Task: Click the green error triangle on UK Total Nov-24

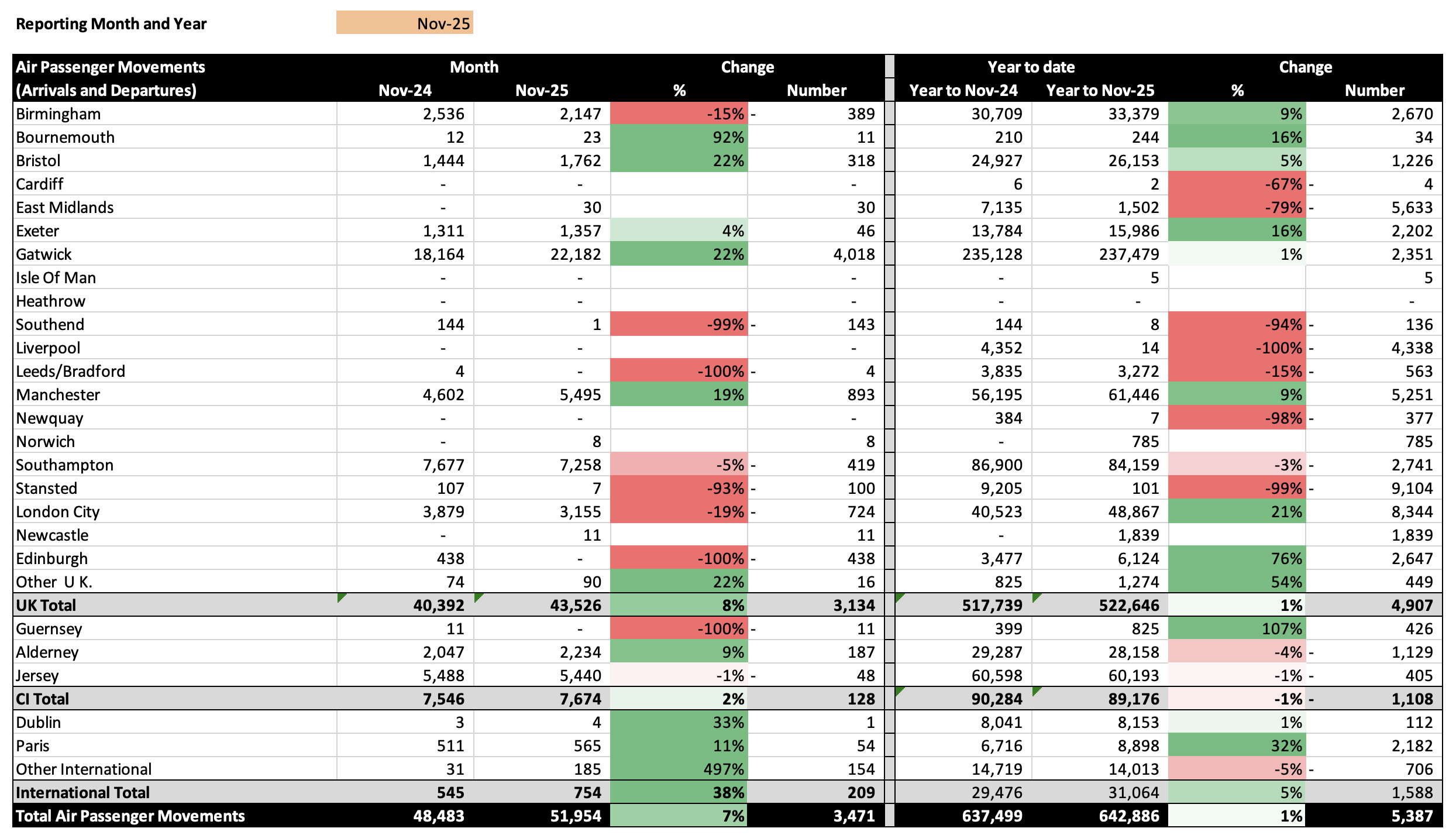Action: (341, 597)
